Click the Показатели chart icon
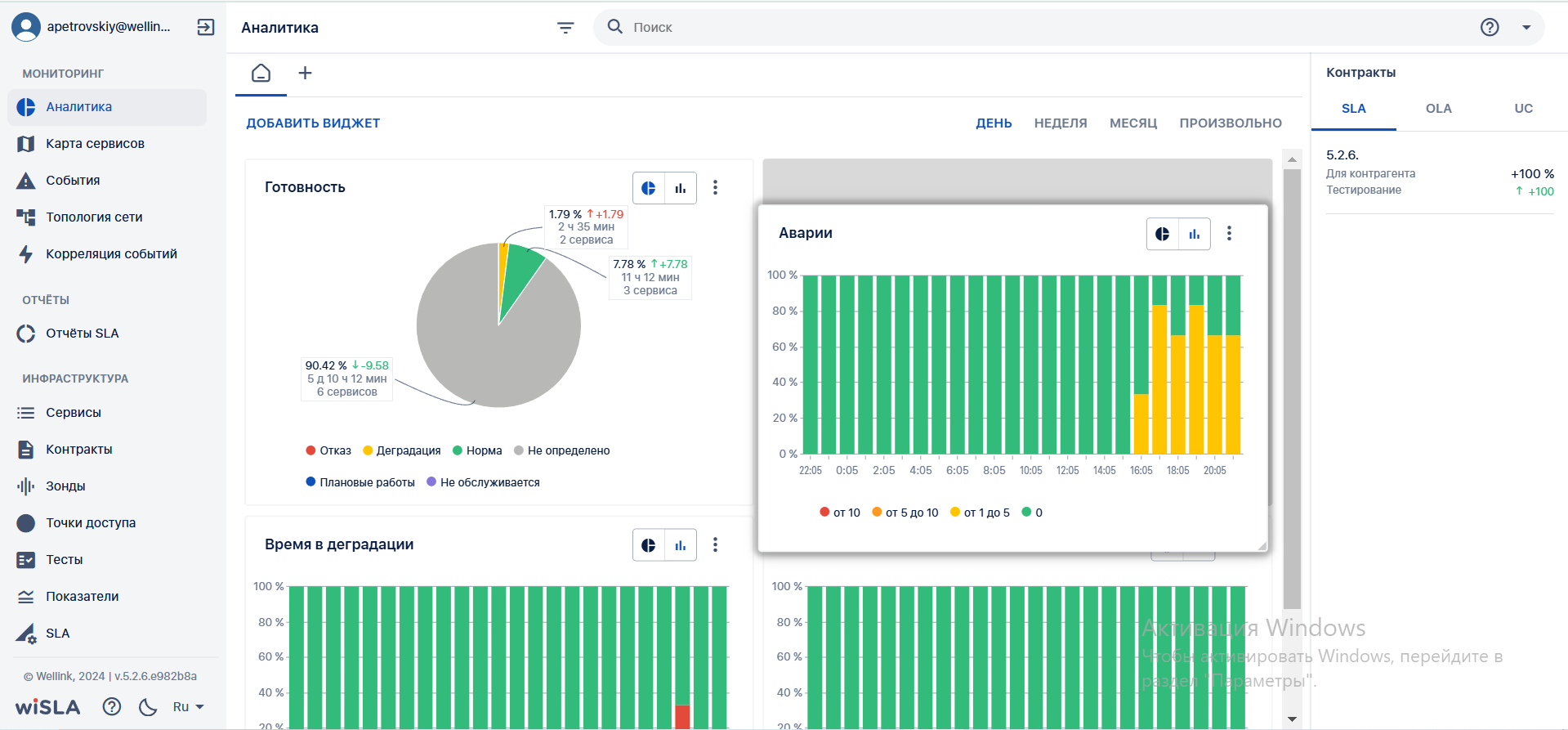This screenshot has height=730, width=1568. pyautogui.click(x=26, y=597)
